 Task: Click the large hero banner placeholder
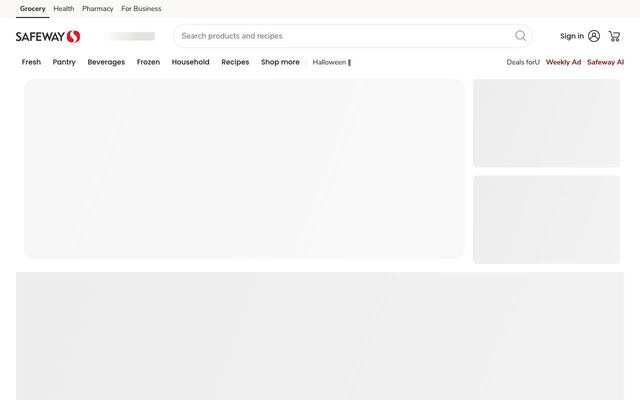click(x=244, y=169)
